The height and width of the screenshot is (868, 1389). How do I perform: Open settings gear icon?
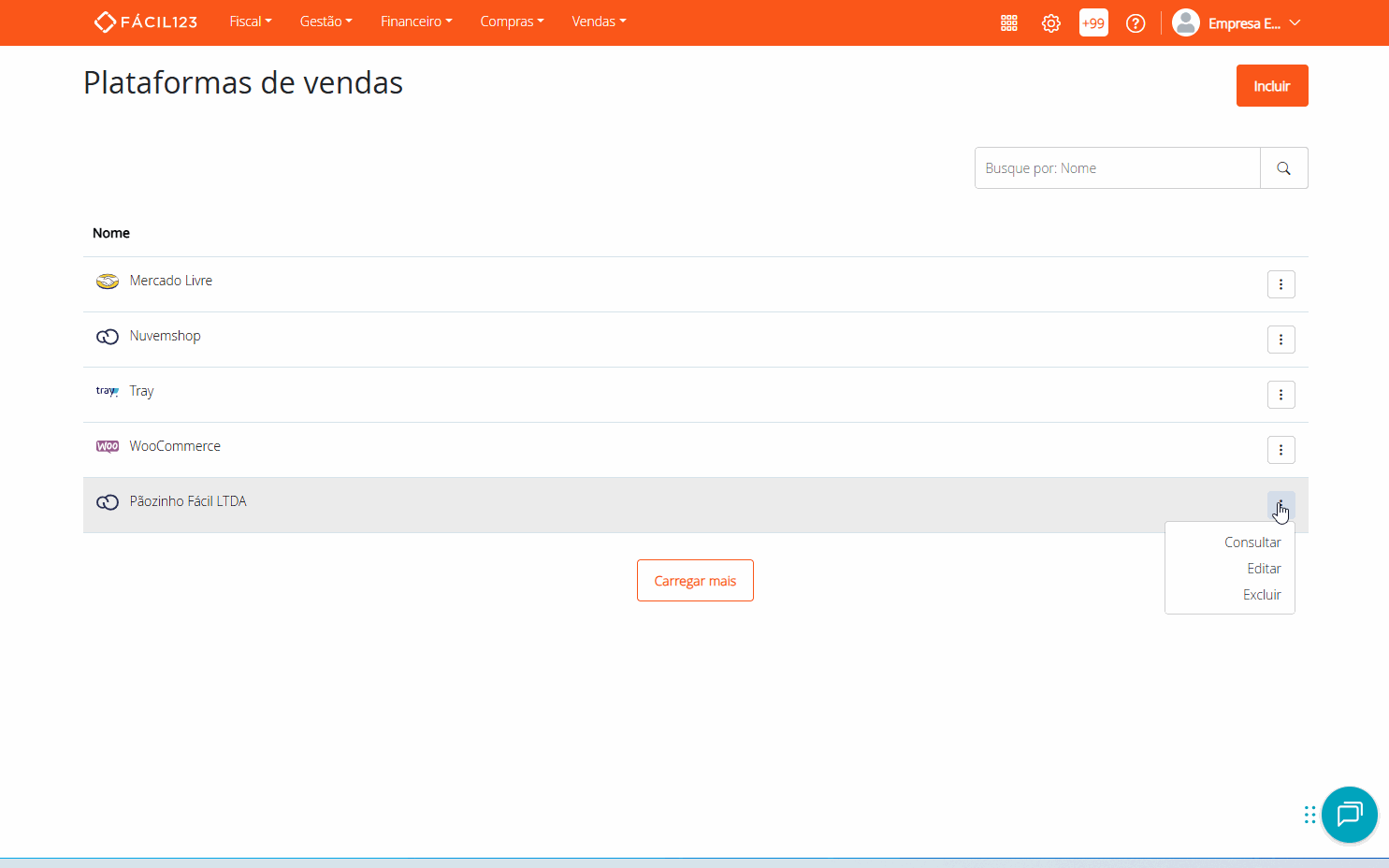click(1050, 23)
